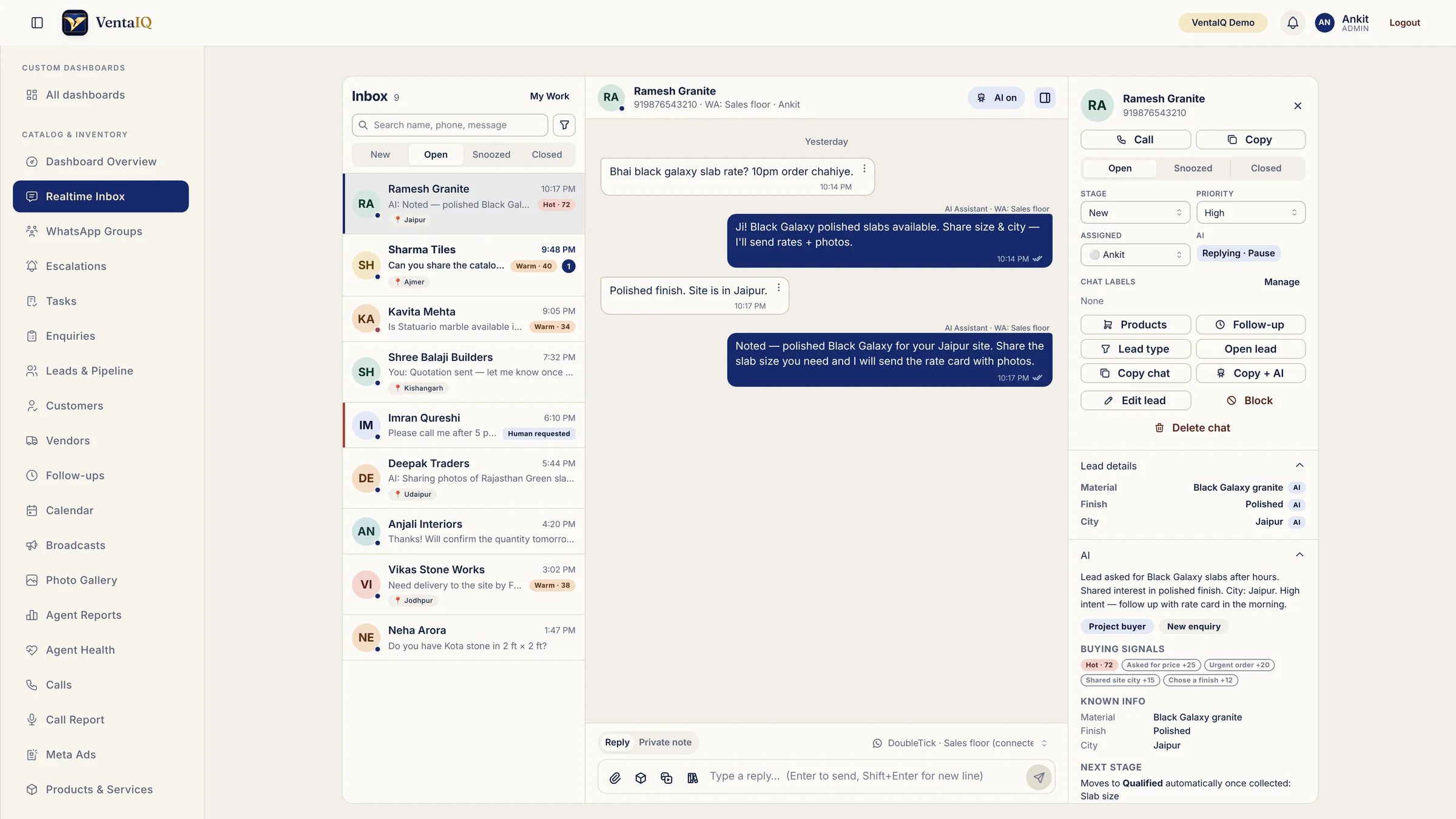Open the Imran Qureshi conversation
Screen dimensions: 1456x819
tap(464, 425)
